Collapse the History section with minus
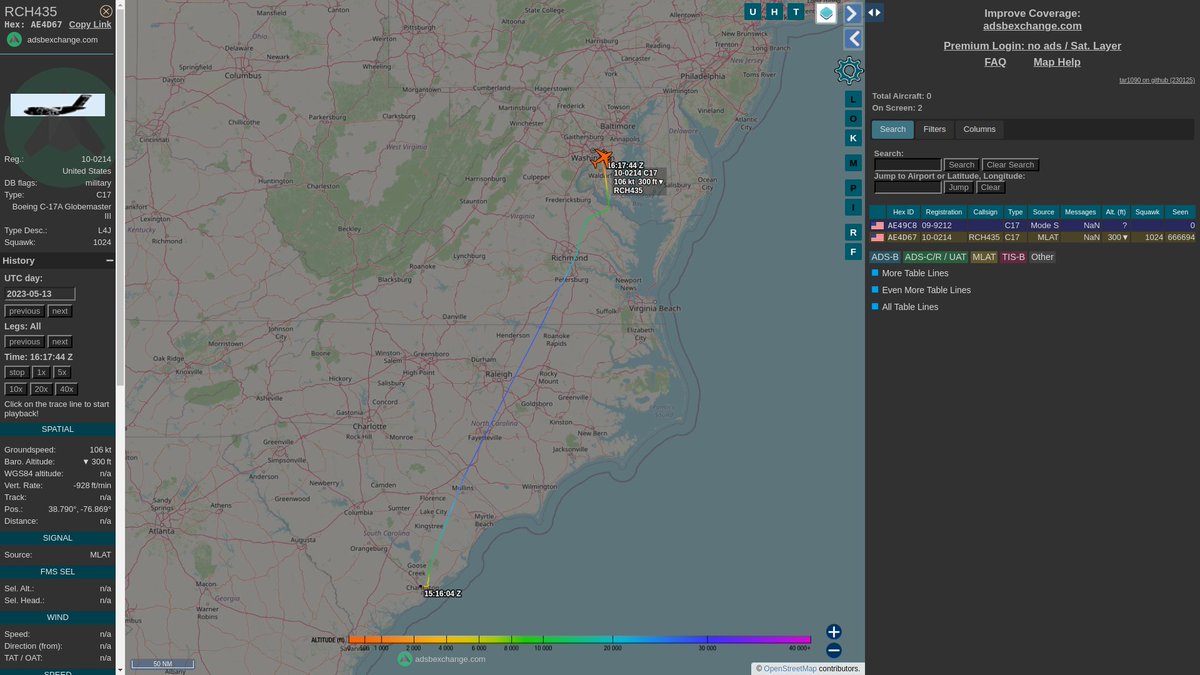Viewport: 1200px width, 675px height. (110, 260)
